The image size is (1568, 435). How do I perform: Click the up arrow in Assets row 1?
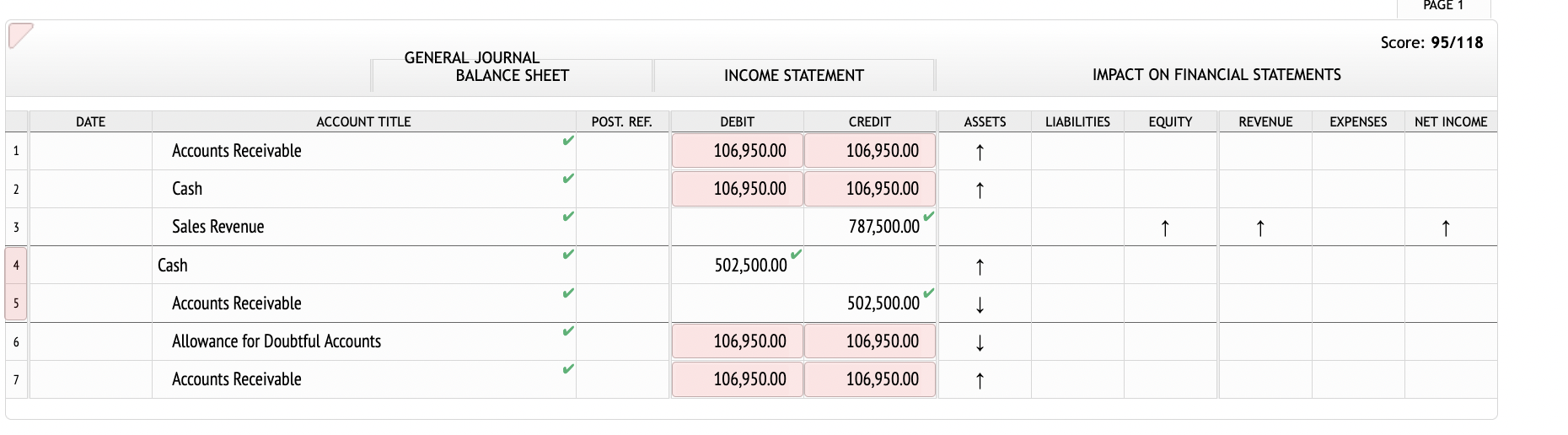pos(980,153)
